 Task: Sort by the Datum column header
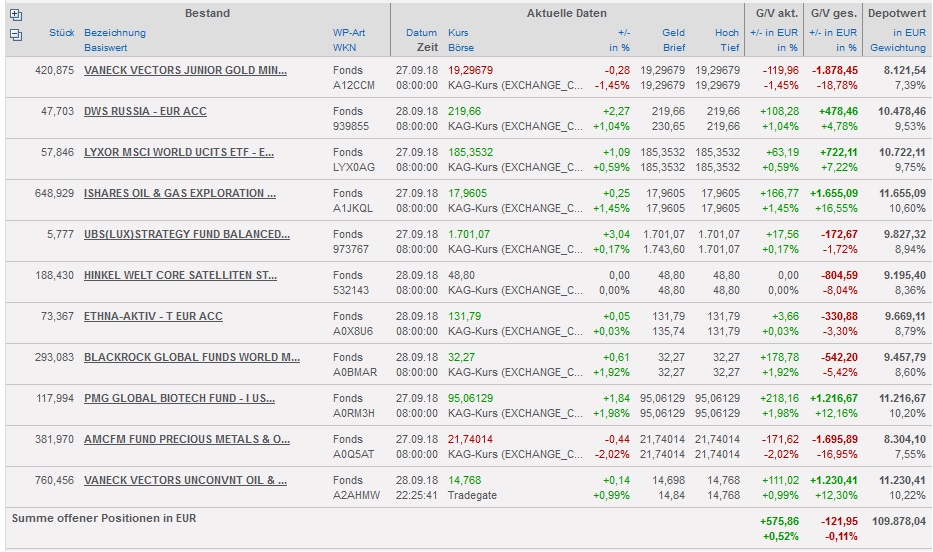point(421,33)
